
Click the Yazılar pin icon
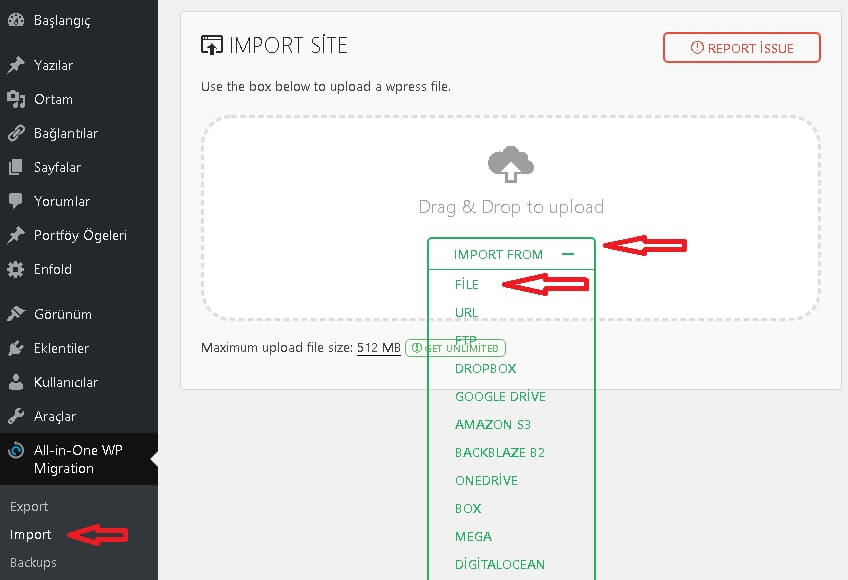click(16, 65)
